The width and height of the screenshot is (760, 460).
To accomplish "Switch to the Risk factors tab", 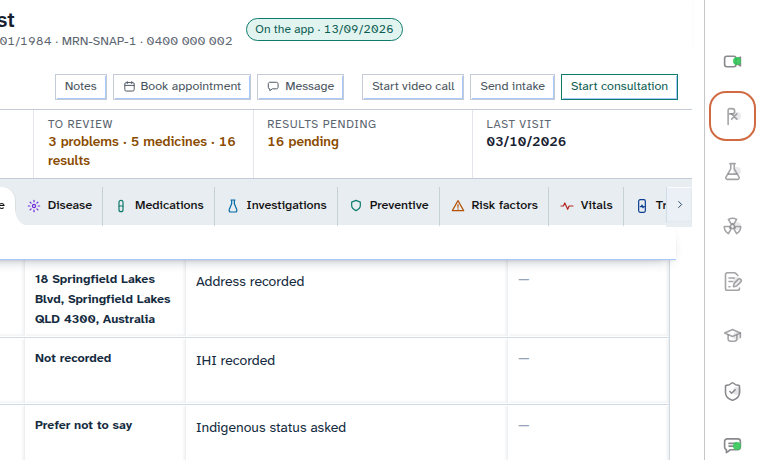I will coord(494,206).
